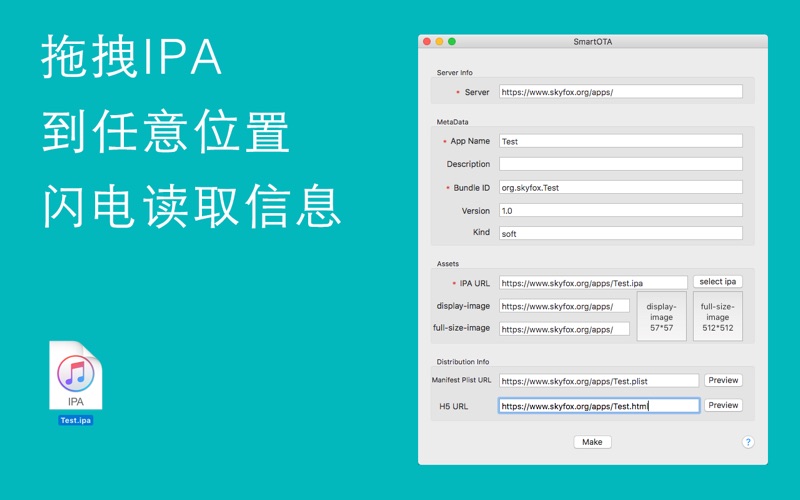Select the empty Description field
The image size is (800, 500).
[x=620, y=164]
